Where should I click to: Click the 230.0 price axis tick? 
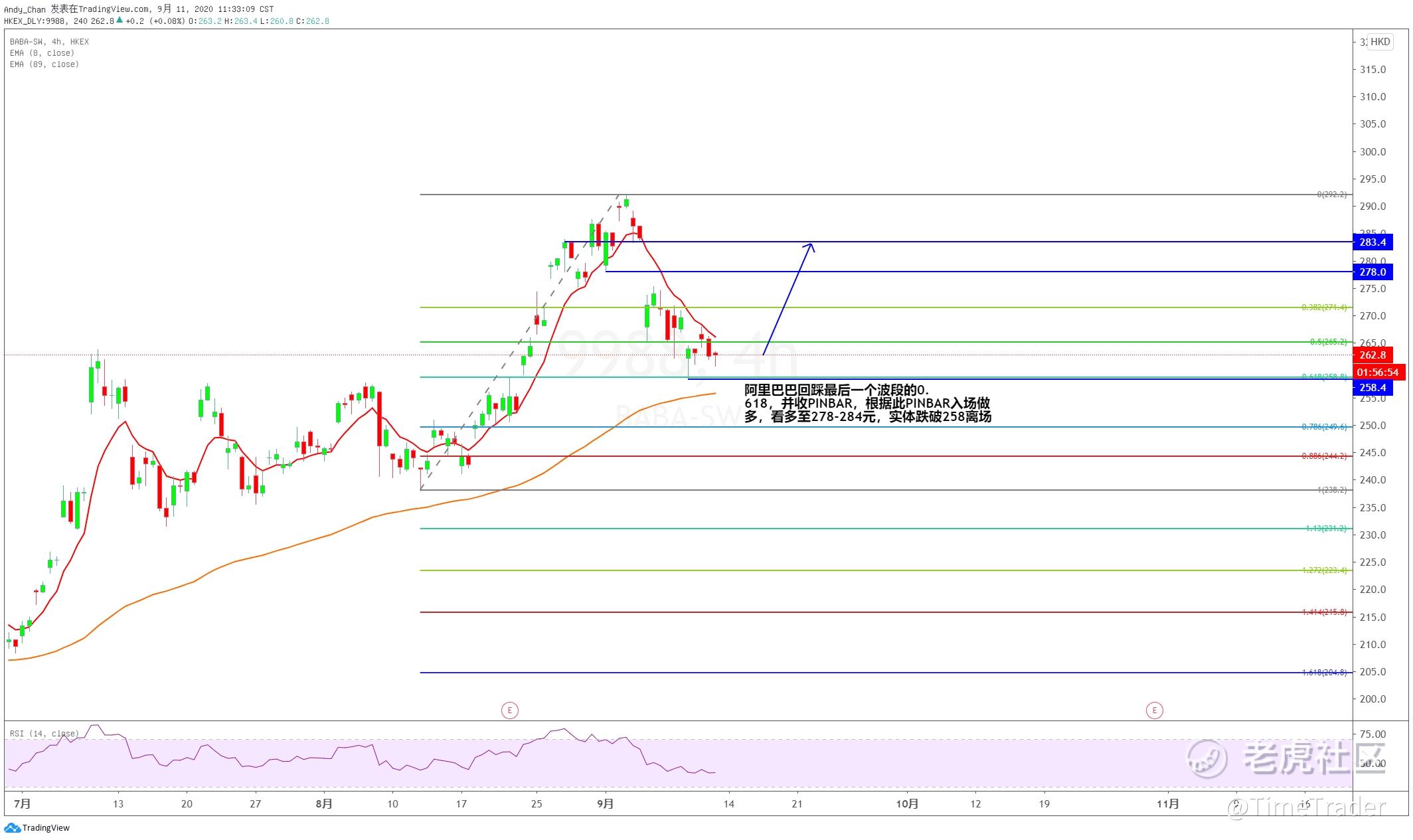[x=1373, y=535]
